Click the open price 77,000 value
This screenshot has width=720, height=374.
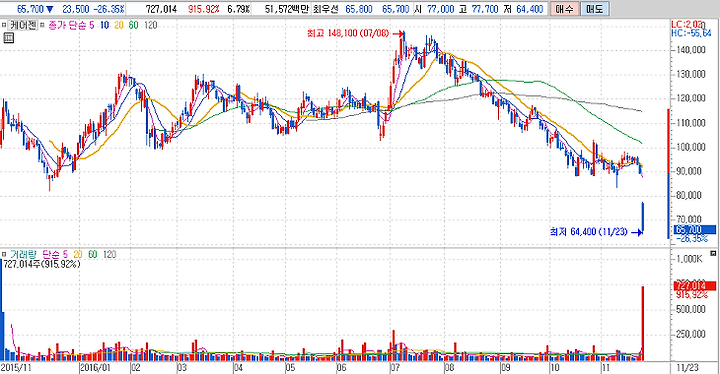tap(440, 9)
